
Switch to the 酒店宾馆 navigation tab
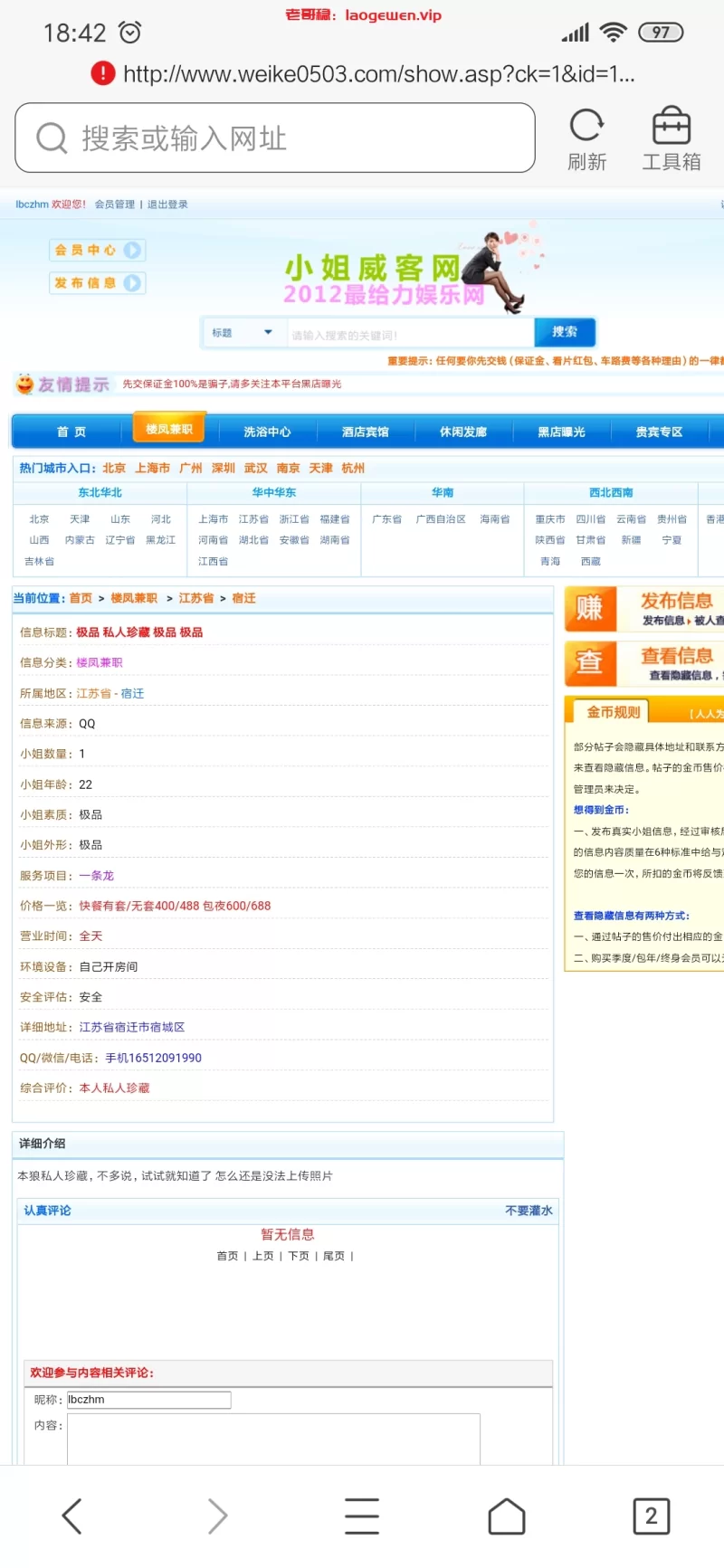(365, 432)
